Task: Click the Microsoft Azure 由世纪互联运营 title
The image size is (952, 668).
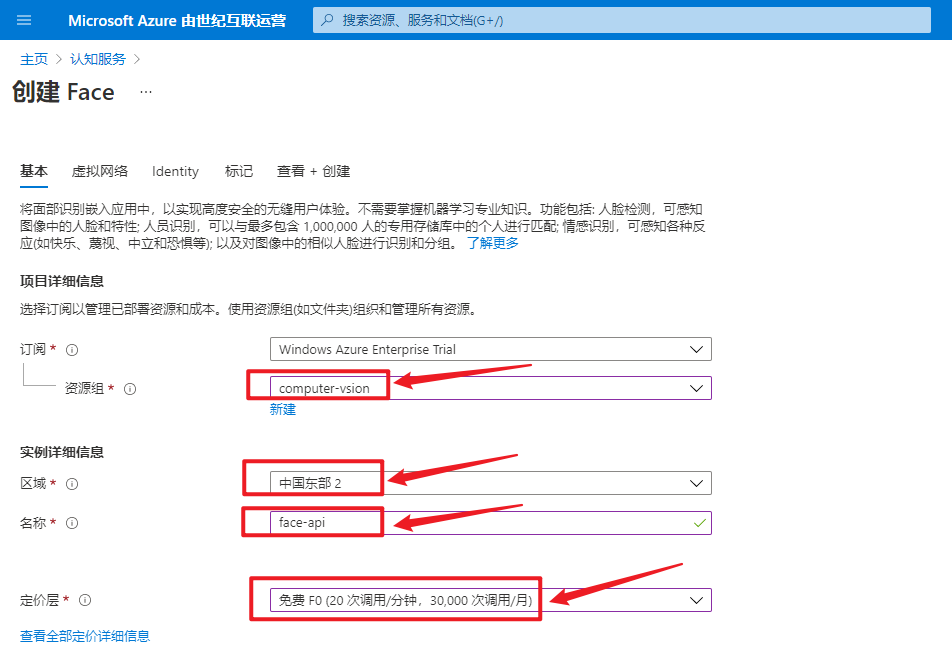Action: [177, 21]
